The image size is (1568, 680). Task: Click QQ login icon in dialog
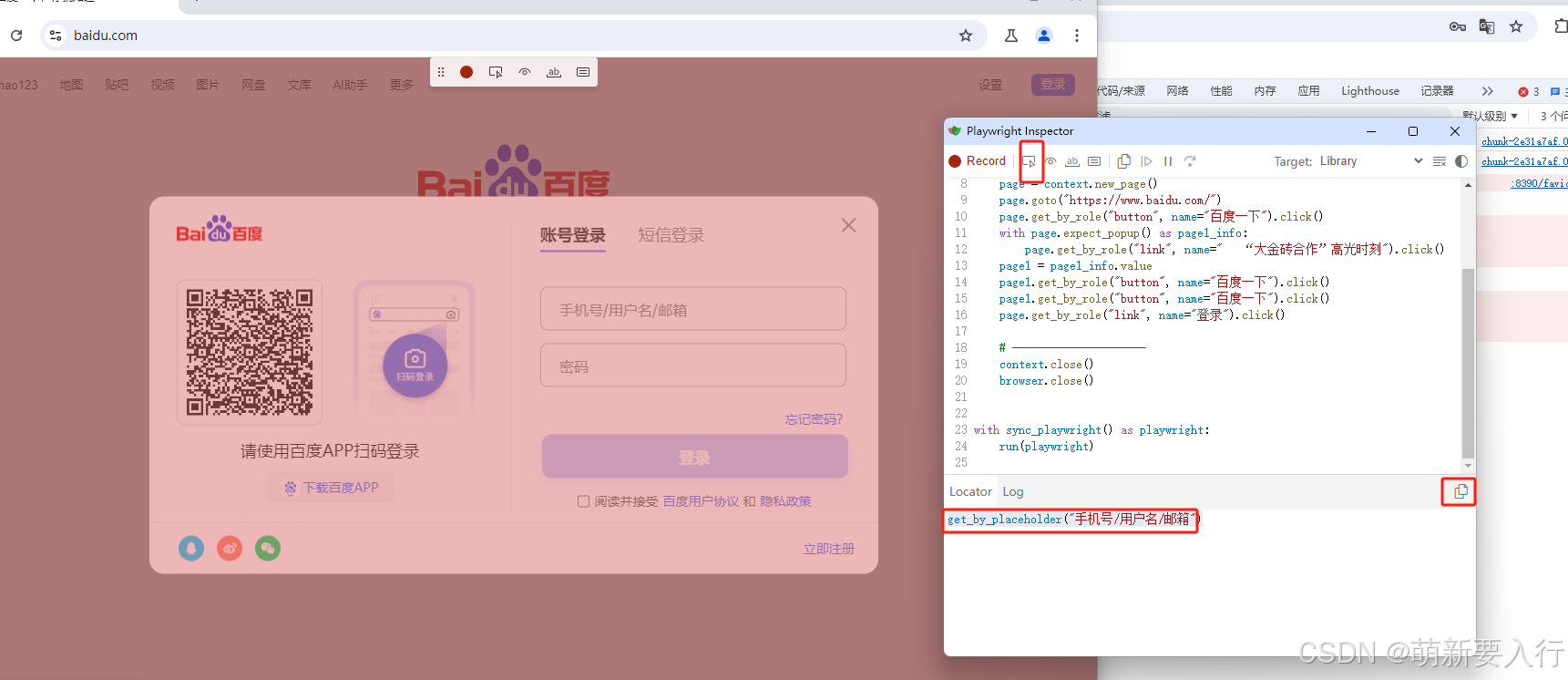coord(191,549)
